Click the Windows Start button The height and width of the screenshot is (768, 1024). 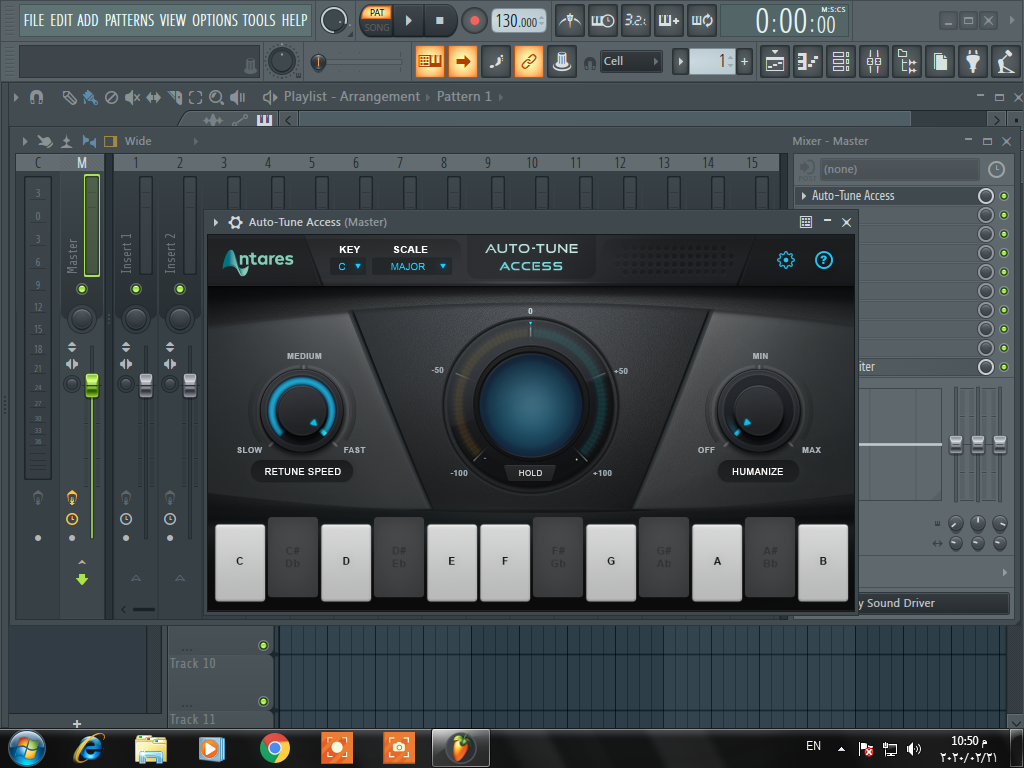click(x=27, y=748)
